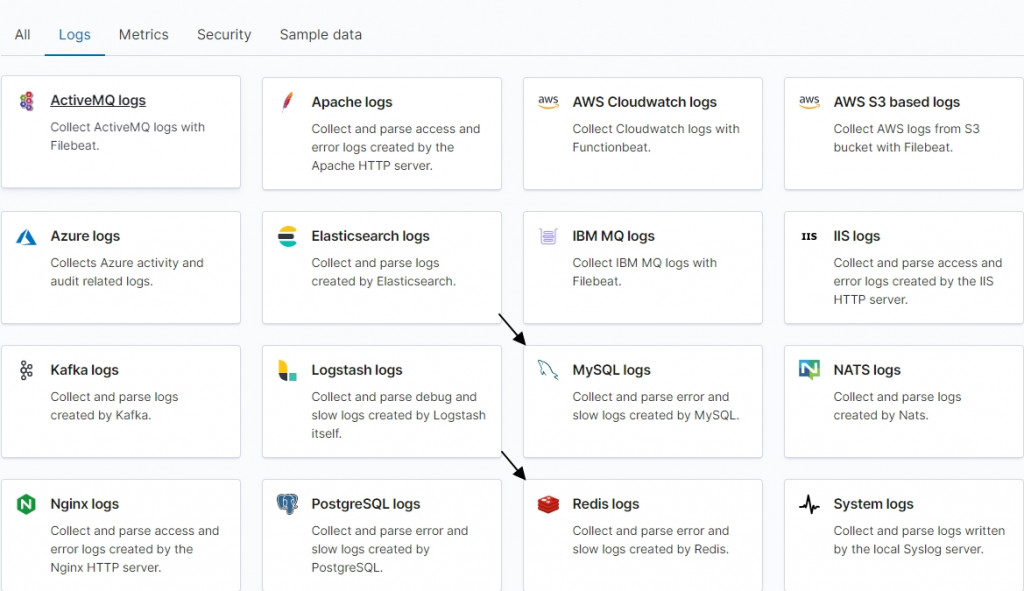Click the NATS logo icon
The height and width of the screenshot is (591, 1024).
tap(809, 371)
